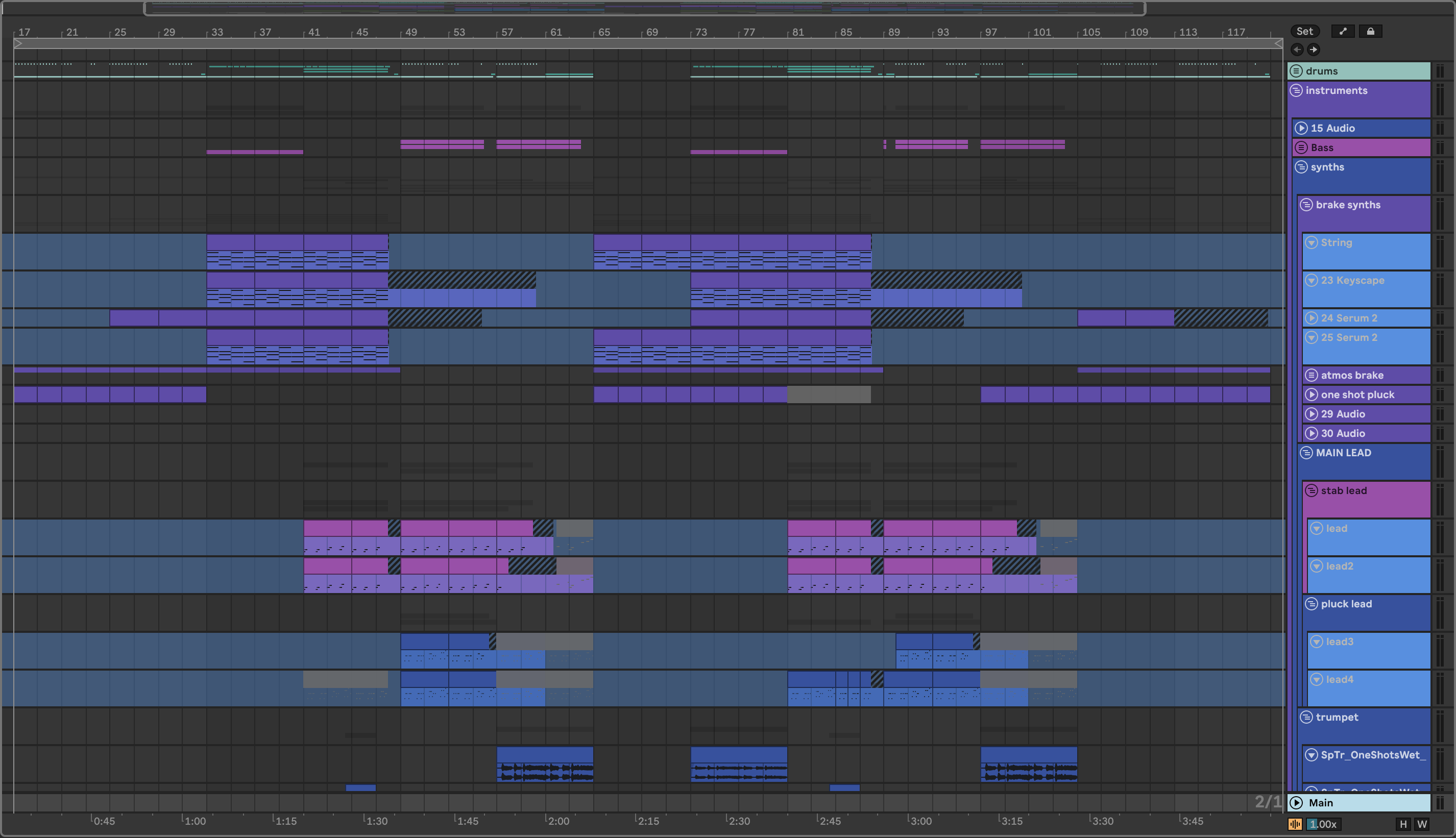Click the one shot pluck track icon
Viewport: 1456px width, 838px height.
click(x=1312, y=395)
